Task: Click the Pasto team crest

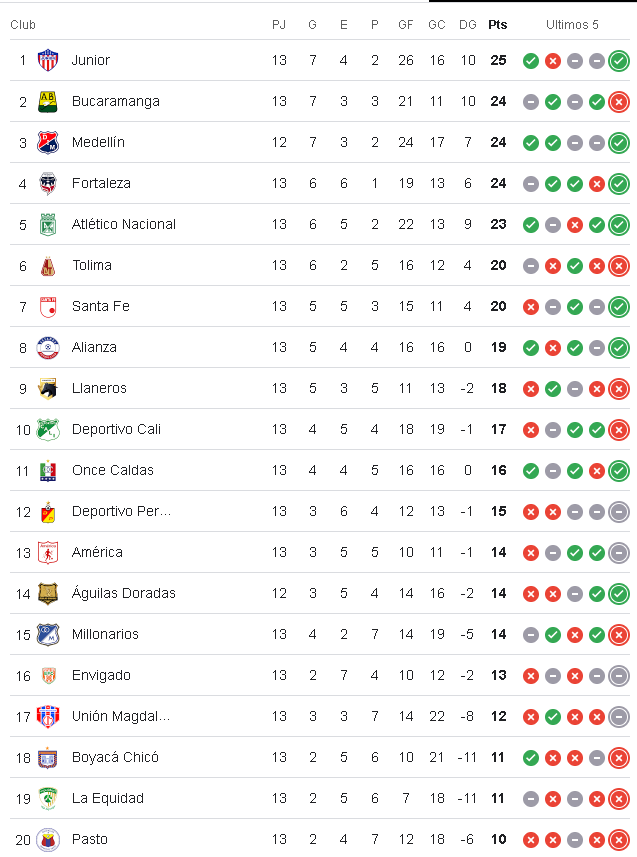Action: click(x=47, y=839)
